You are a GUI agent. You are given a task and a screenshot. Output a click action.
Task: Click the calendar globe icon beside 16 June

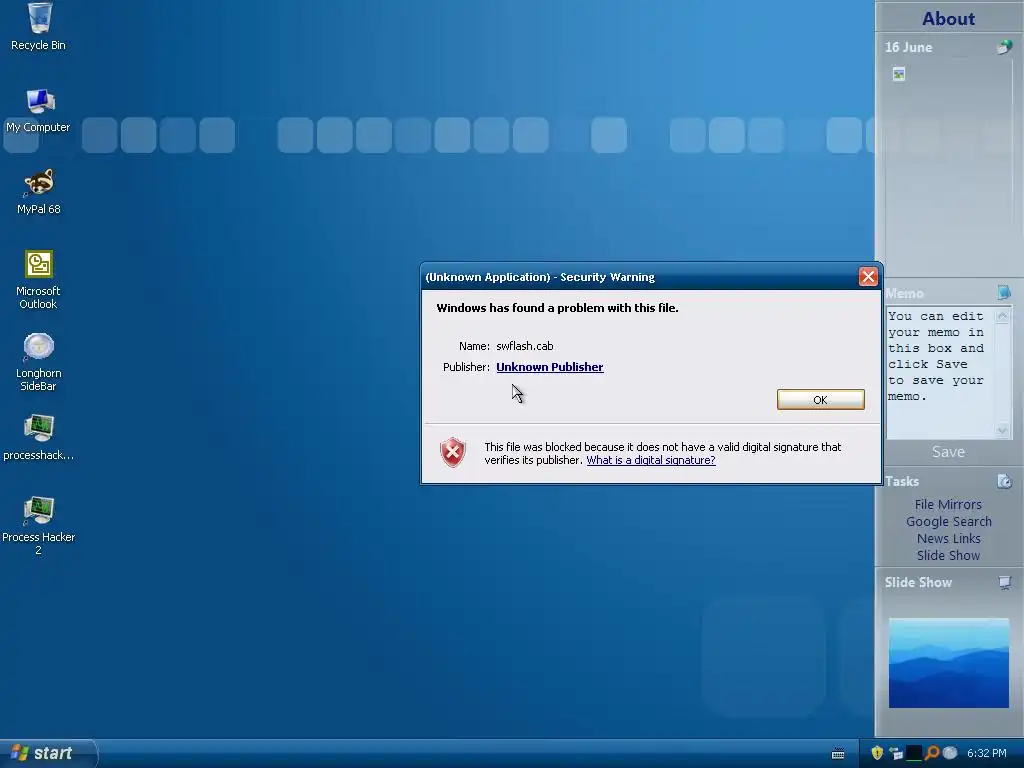point(1004,47)
